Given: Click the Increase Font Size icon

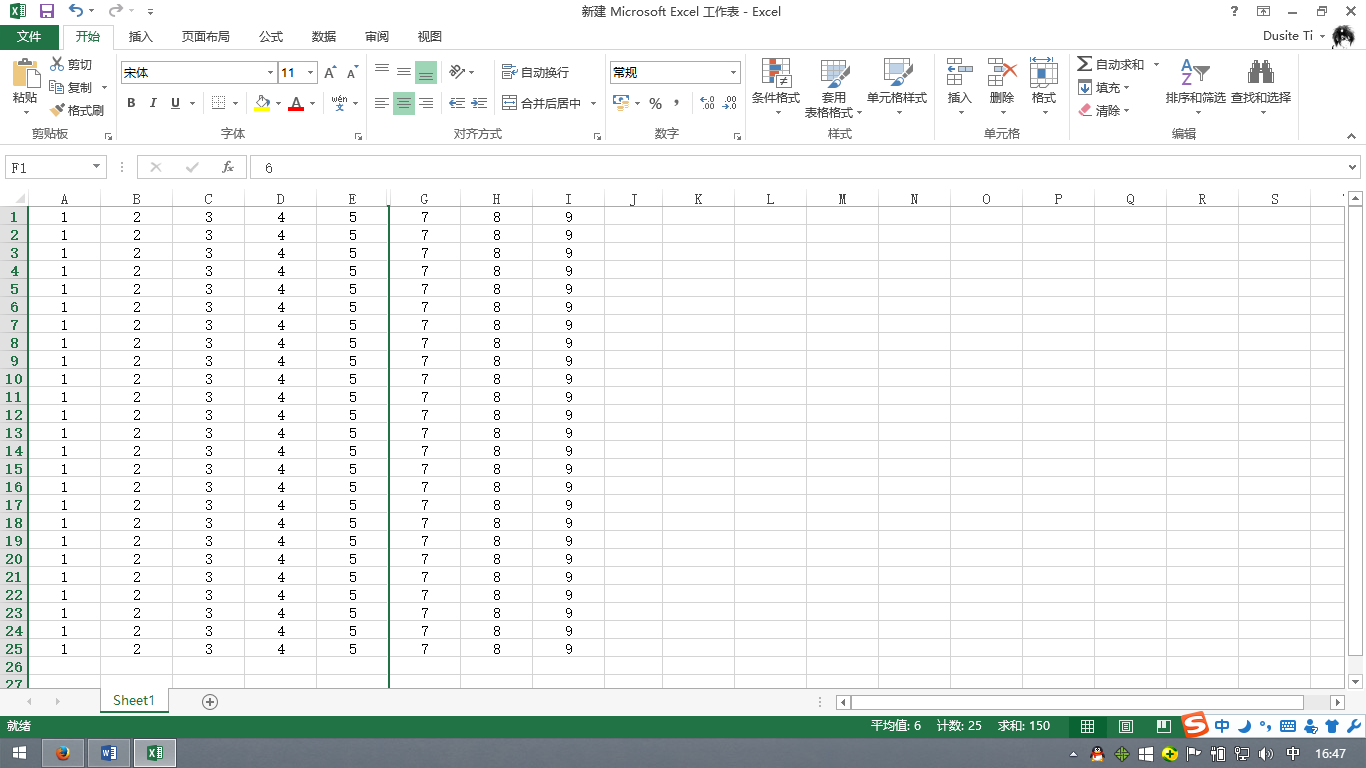Looking at the screenshot, I should (x=330, y=73).
